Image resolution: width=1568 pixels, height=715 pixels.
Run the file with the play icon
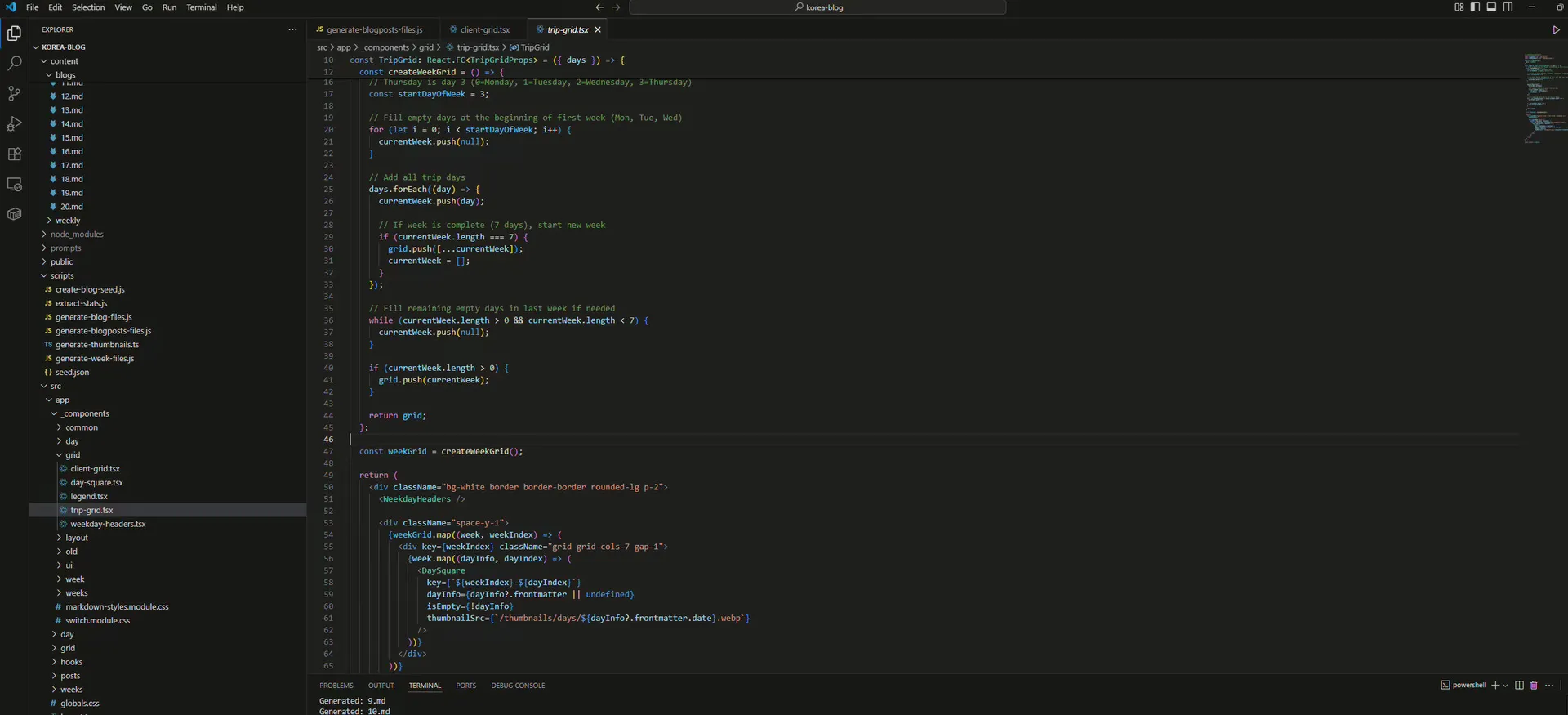(1556, 29)
